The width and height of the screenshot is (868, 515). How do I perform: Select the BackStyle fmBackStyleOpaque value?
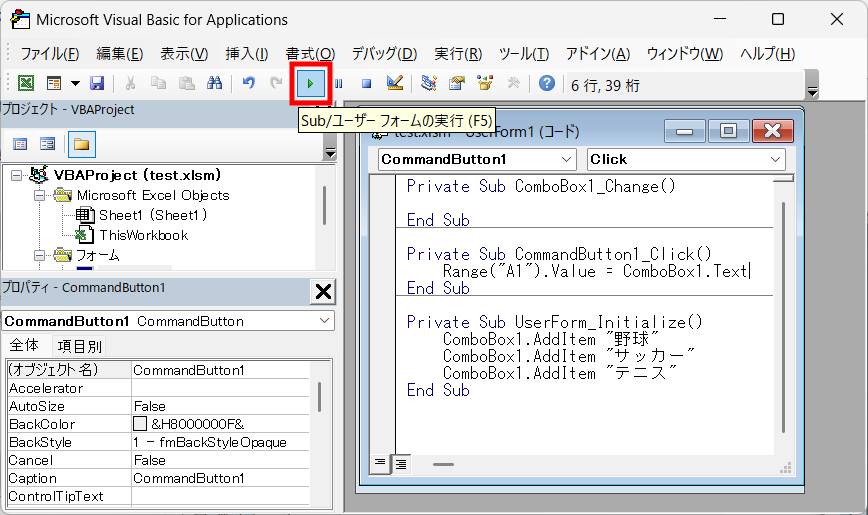pyautogui.click(x=220, y=442)
